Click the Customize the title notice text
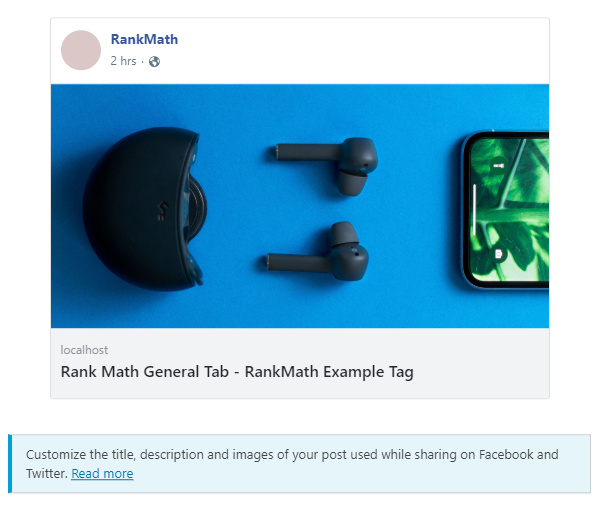This screenshot has height=507, width=608. coord(292,464)
